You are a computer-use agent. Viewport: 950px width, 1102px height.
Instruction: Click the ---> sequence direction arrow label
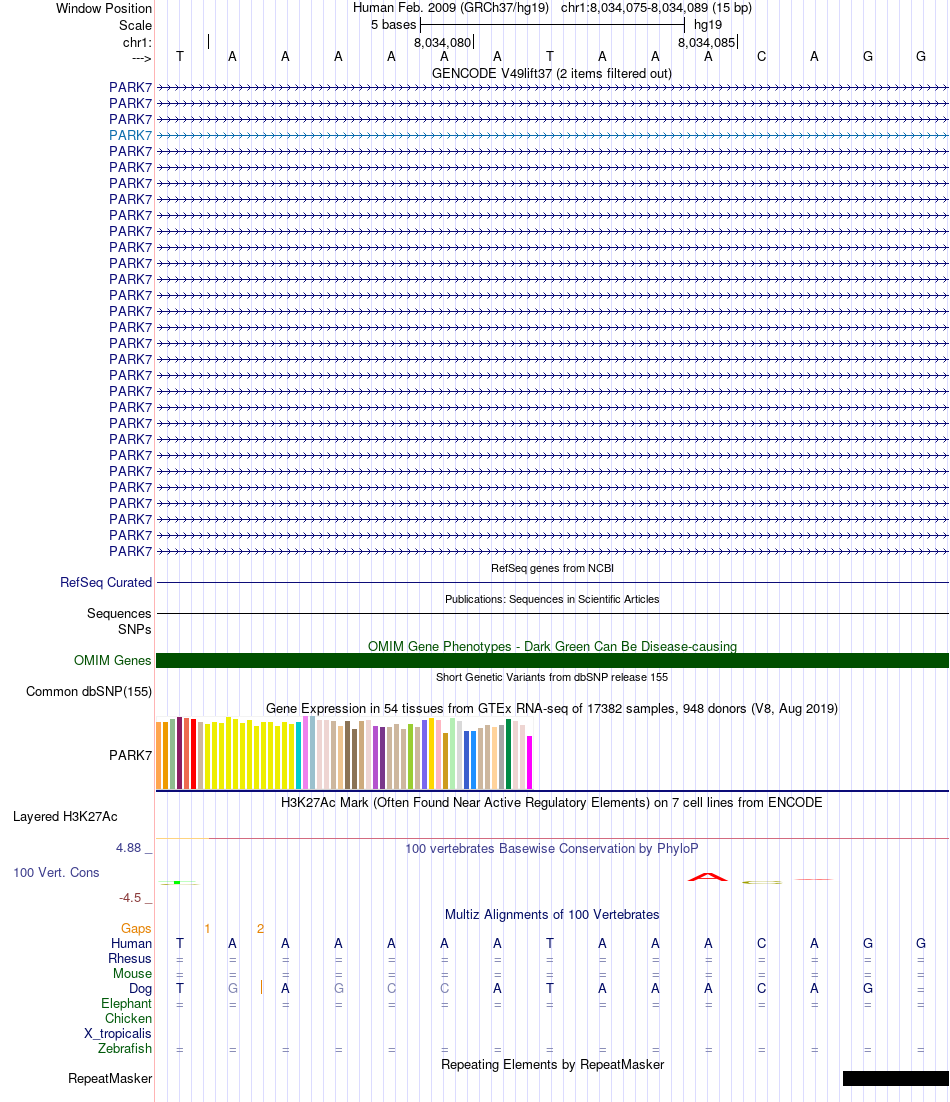pyautogui.click(x=141, y=58)
